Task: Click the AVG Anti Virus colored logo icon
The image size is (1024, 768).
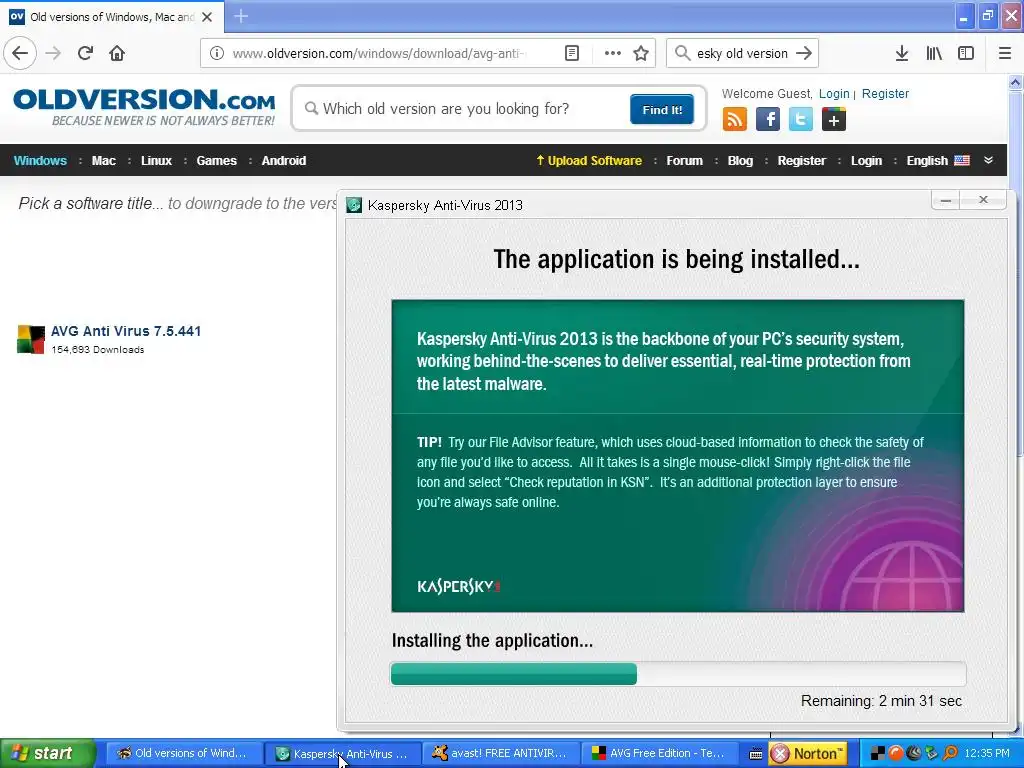Action: (31, 340)
